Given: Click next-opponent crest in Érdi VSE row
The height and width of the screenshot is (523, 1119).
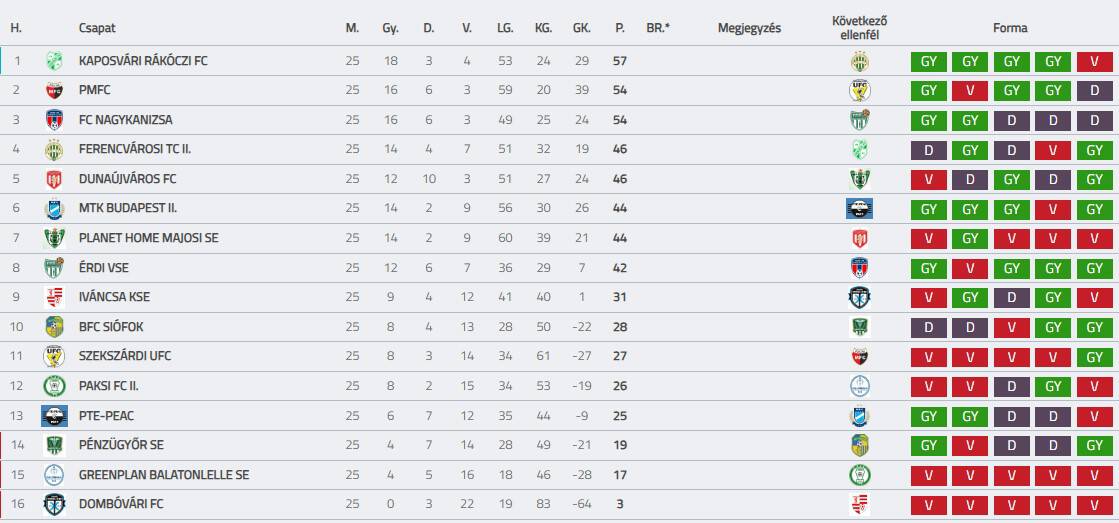Looking at the screenshot, I should tap(858, 268).
